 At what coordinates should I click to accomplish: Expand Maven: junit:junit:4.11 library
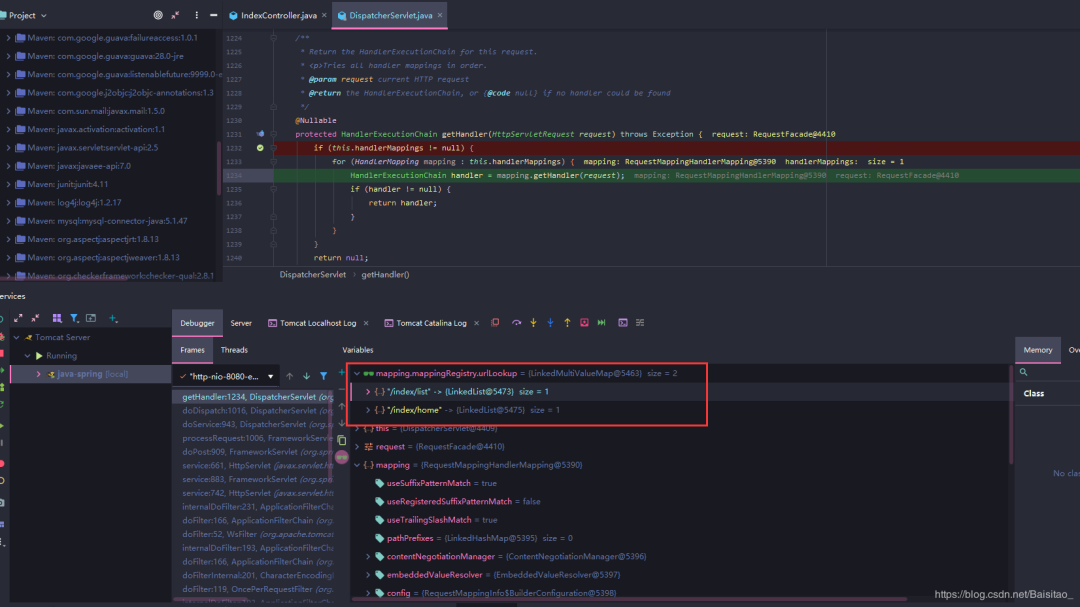[x=8, y=184]
